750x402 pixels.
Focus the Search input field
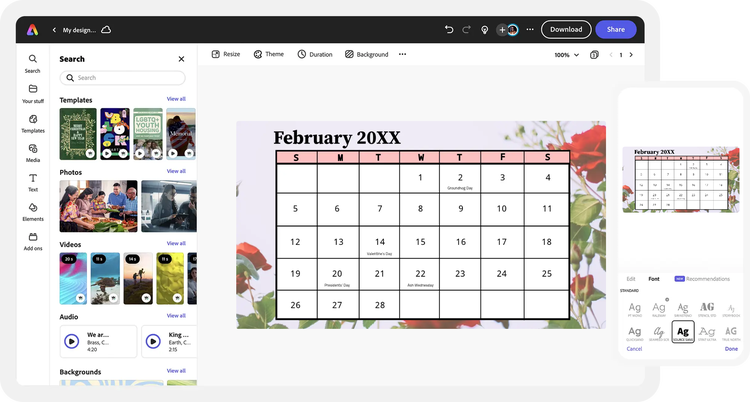tap(122, 78)
